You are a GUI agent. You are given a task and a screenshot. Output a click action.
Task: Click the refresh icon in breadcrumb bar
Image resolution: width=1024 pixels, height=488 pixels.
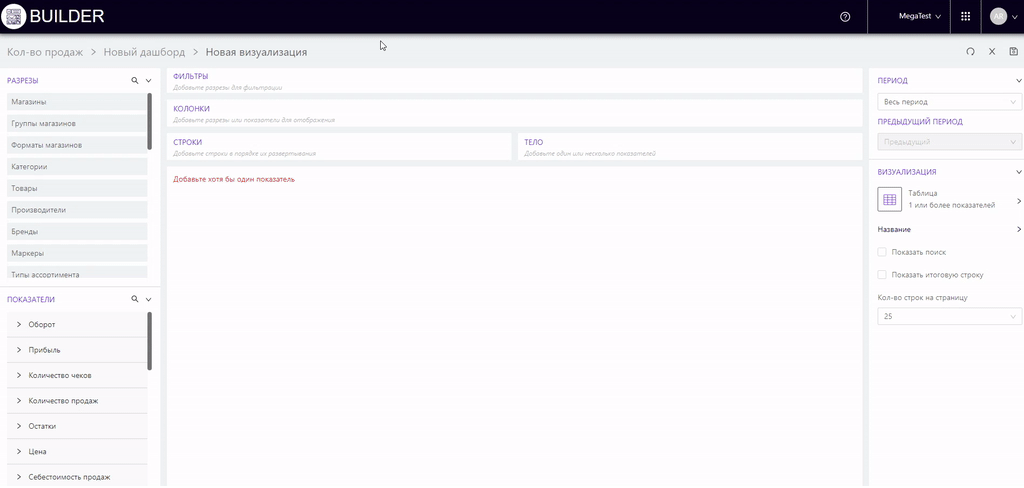point(970,52)
